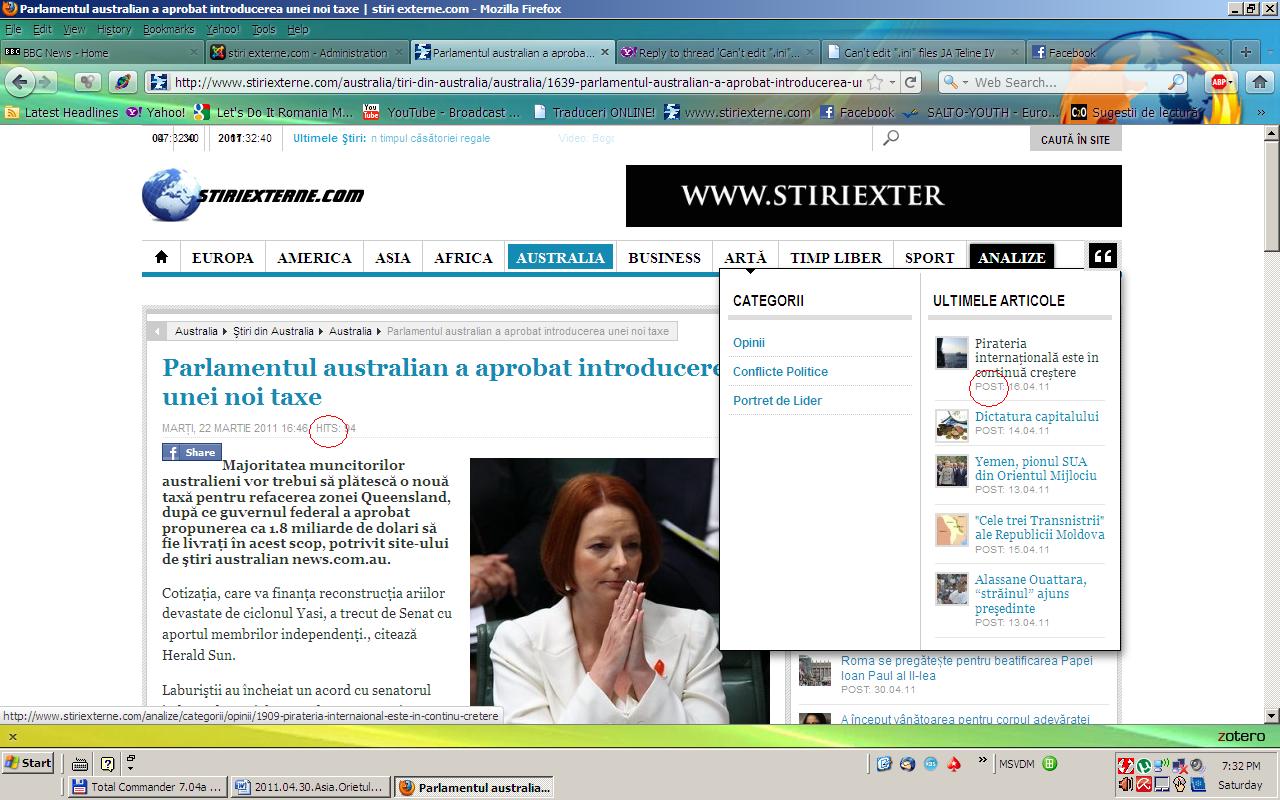The image size is (1280, 800).
Task: Click the Latest Headlines RSS bookmark
Action: click(62, 112)
